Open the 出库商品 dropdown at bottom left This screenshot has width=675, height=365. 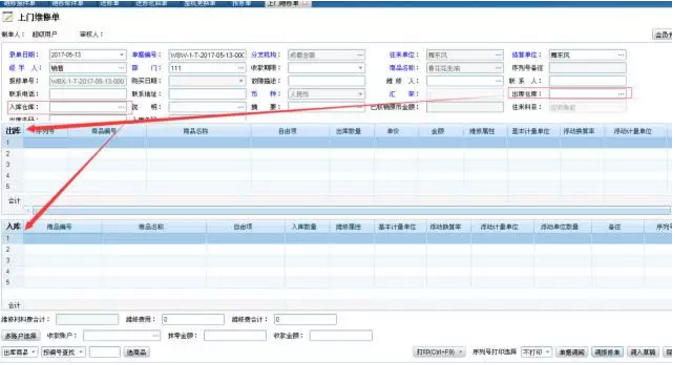[x=19, y=352]
